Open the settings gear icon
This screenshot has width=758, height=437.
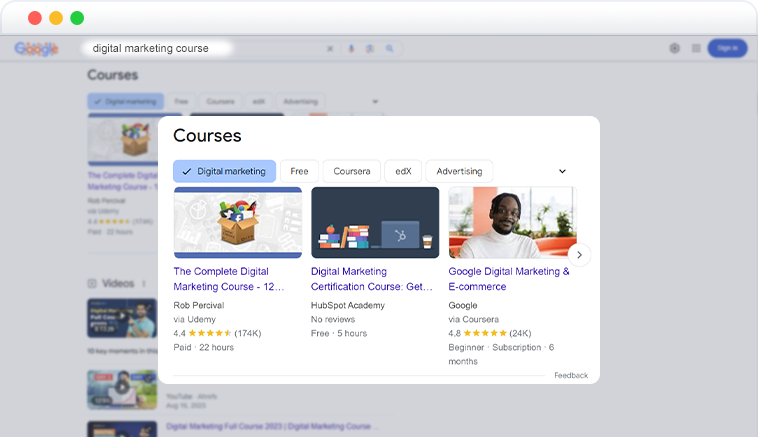pos(674,48)
